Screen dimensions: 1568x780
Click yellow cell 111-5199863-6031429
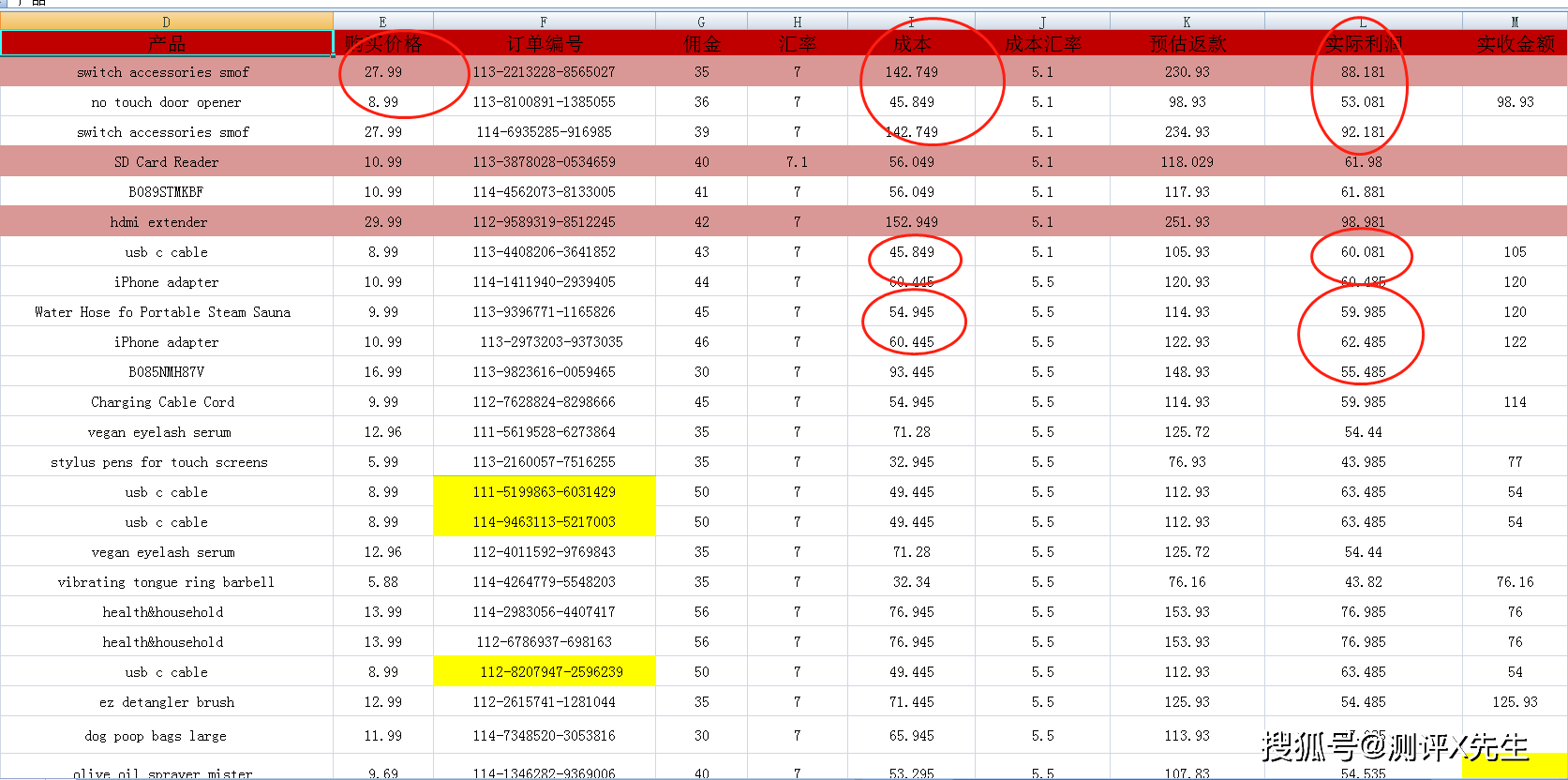(x=544, y=491)
